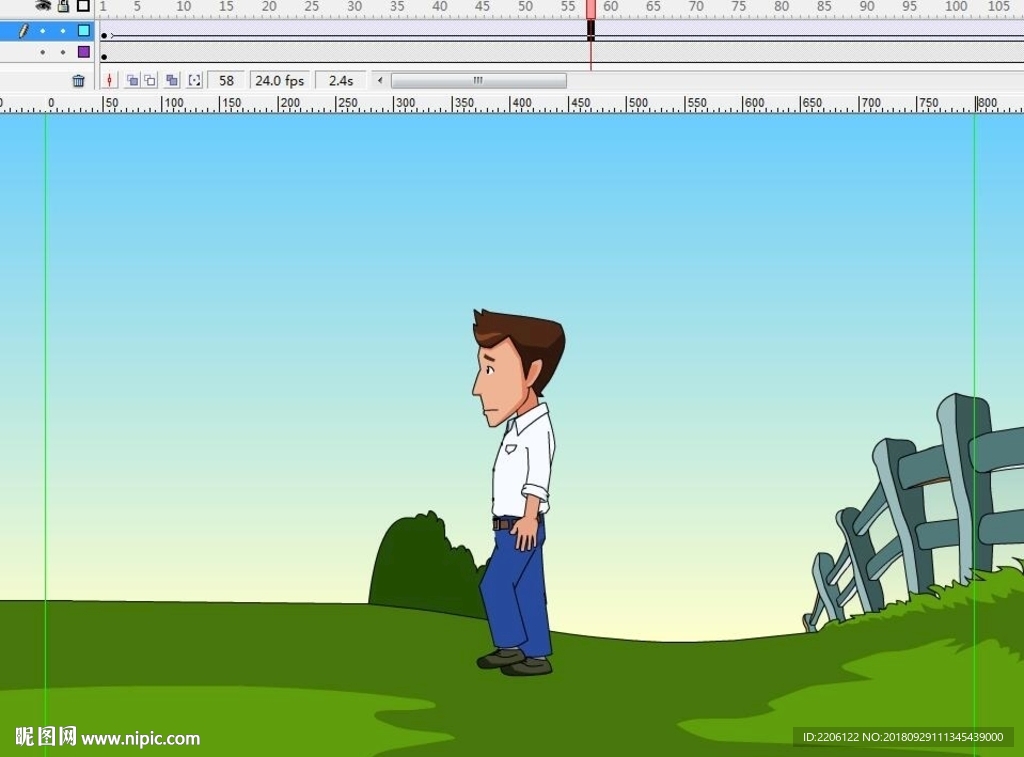This screenshot has height=757, width=1024.
Task: Click timeline scroll left arrow
Action: coord(380,80)
